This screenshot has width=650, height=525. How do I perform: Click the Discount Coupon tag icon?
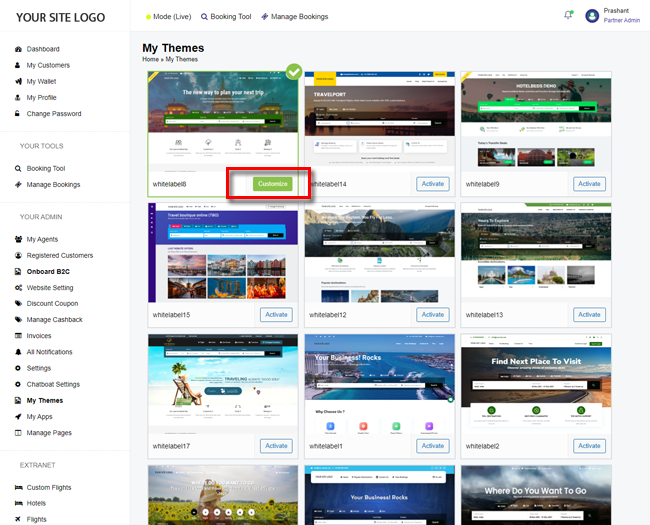pyautogui.click(x=18, y=303)
